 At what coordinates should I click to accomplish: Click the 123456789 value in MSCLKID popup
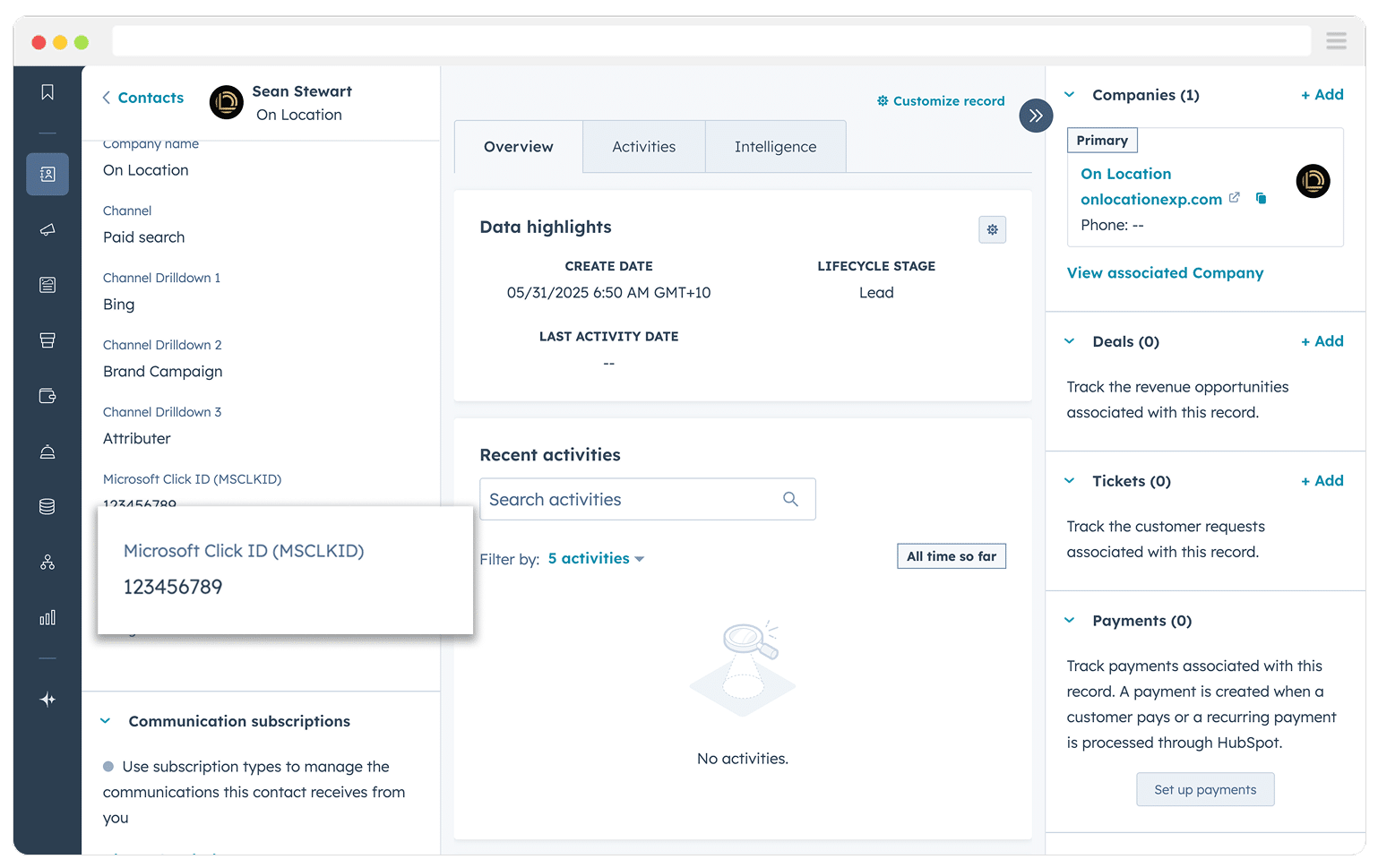point(173,587)
